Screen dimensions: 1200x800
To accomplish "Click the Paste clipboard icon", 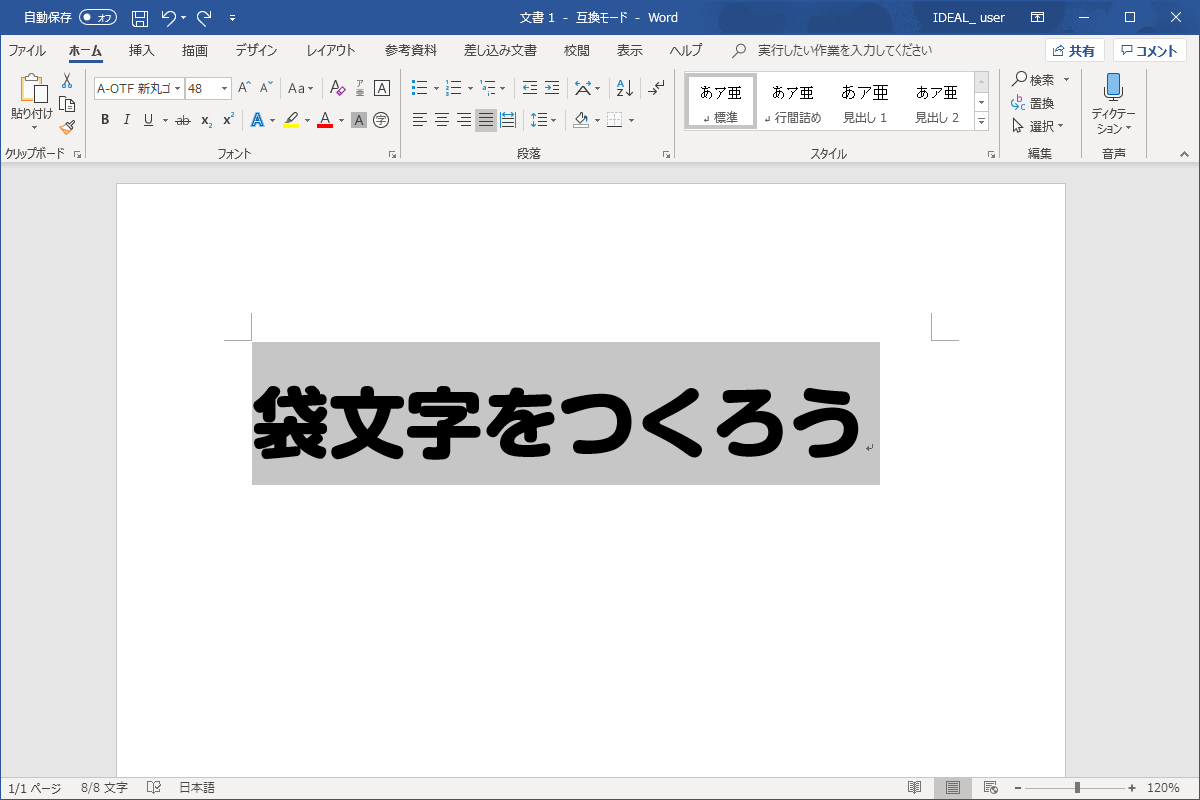I will coord(33,89).
